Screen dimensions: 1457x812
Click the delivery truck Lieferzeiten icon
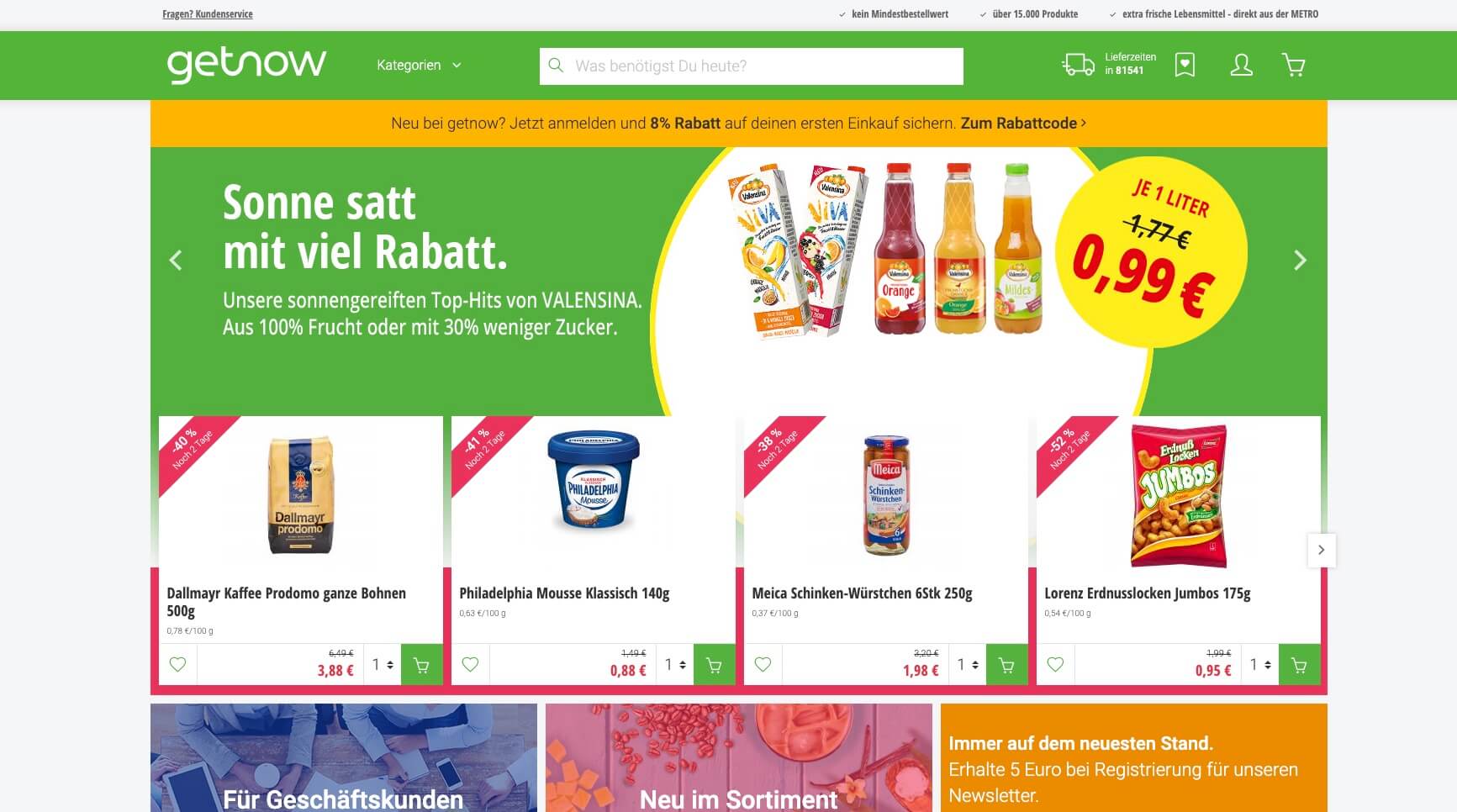coord(1078,65)
